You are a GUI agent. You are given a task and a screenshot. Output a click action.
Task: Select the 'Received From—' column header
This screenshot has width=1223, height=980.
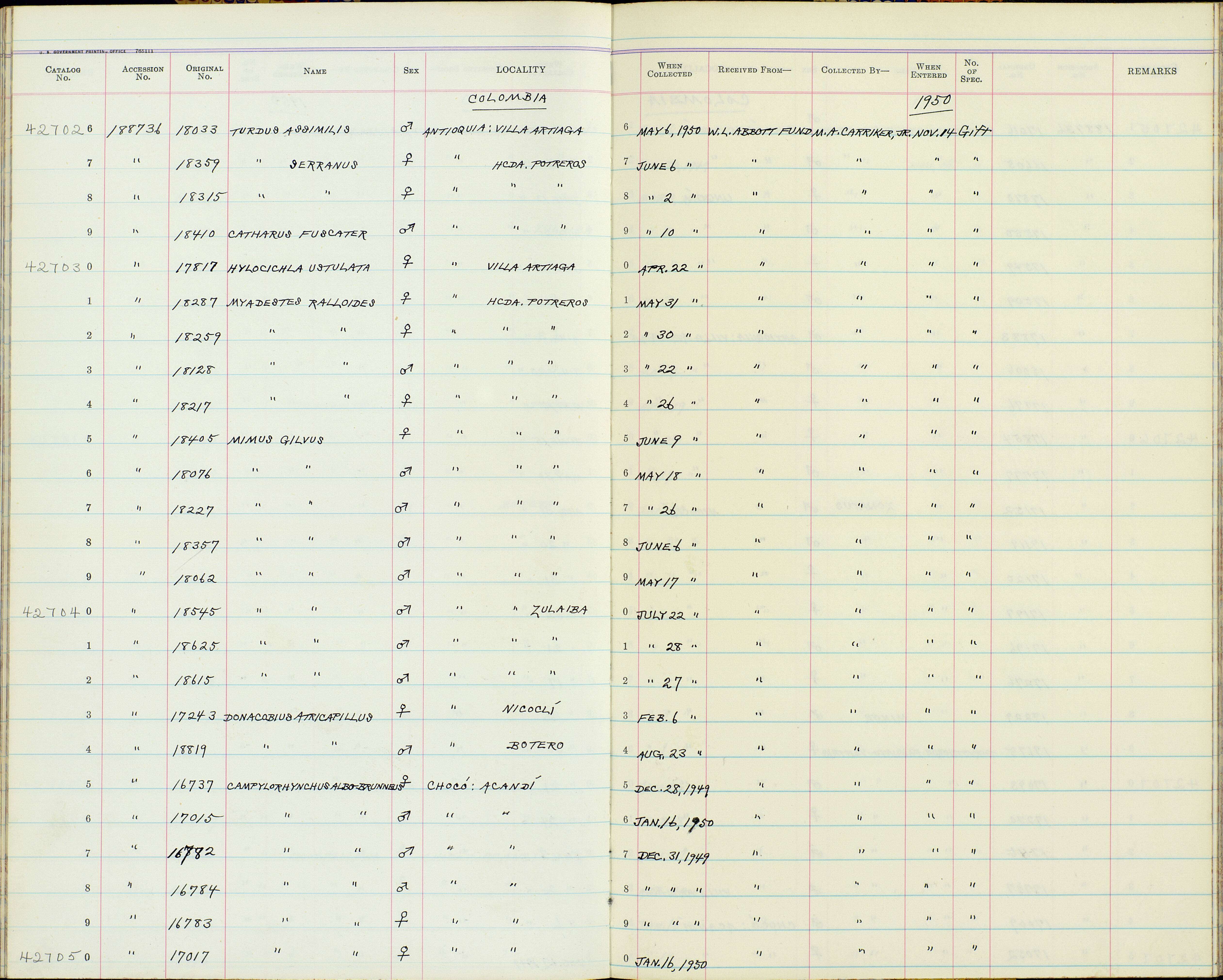(x=754, y=70)
